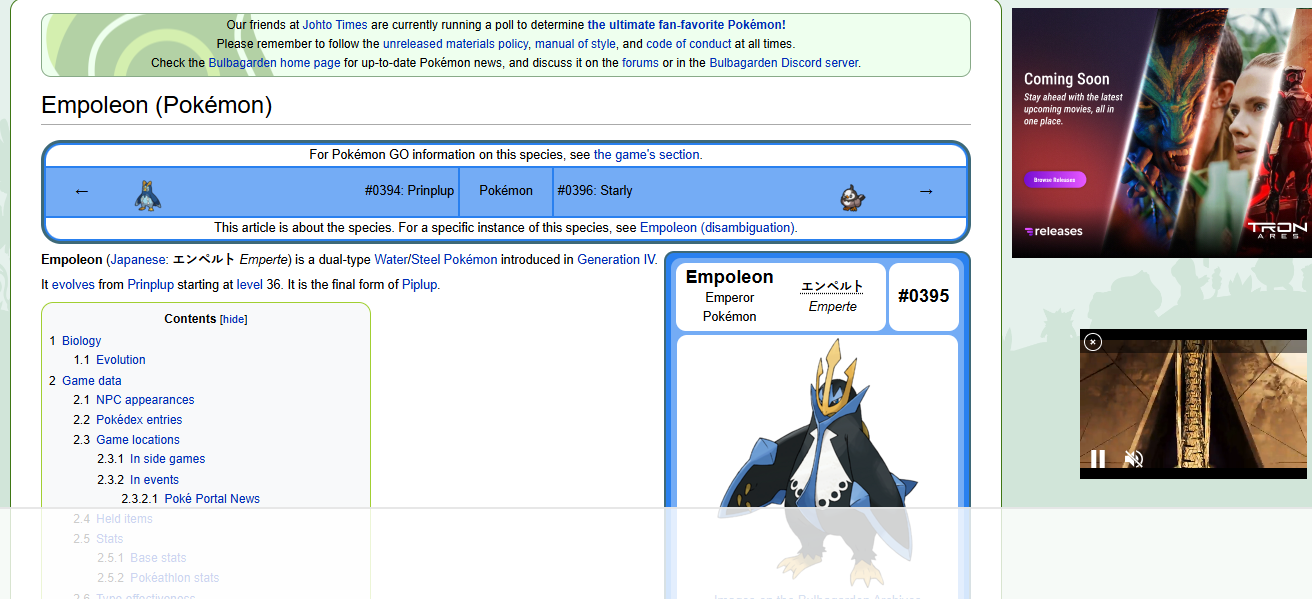The width and height of the screenshot is (1312, 599).
Task: Open the manual of style link
Action: (575, 44)
